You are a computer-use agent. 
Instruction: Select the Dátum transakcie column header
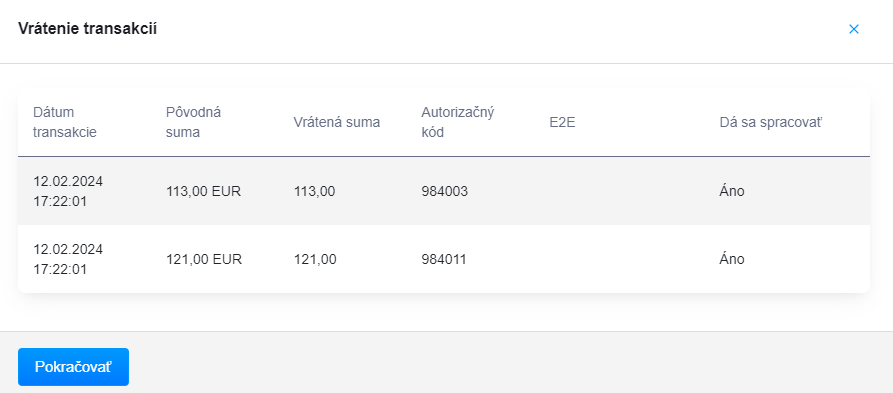(x=65, y=122)
